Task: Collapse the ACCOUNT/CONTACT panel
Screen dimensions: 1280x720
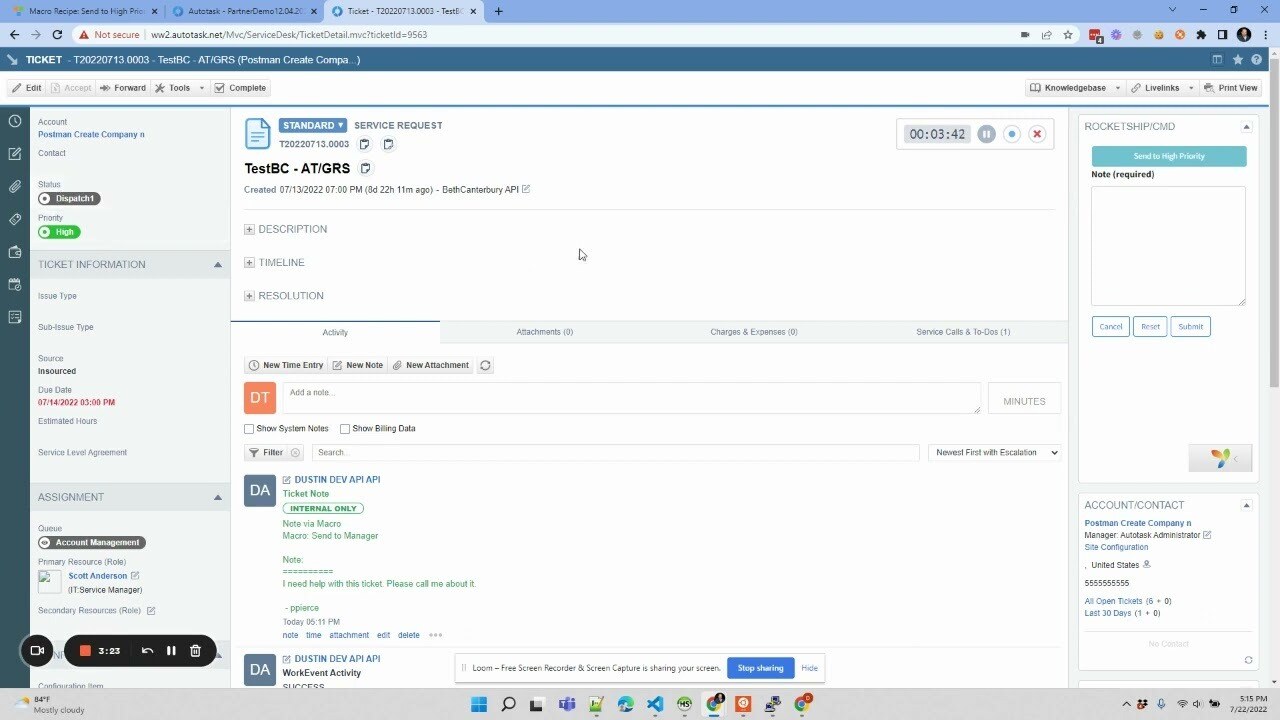Action: pos(1246,506)
